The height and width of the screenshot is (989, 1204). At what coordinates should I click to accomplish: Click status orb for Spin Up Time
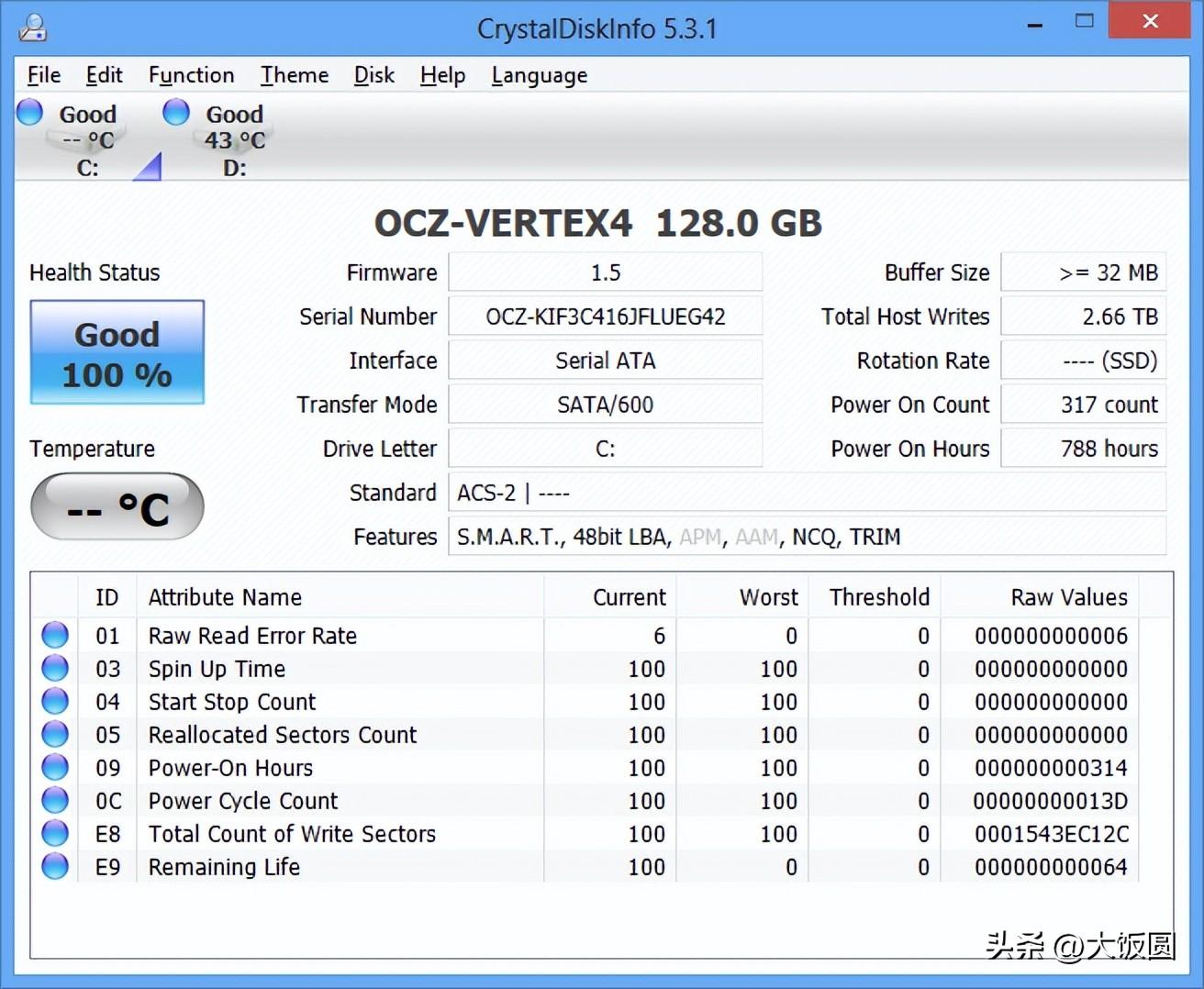[55, 668]
